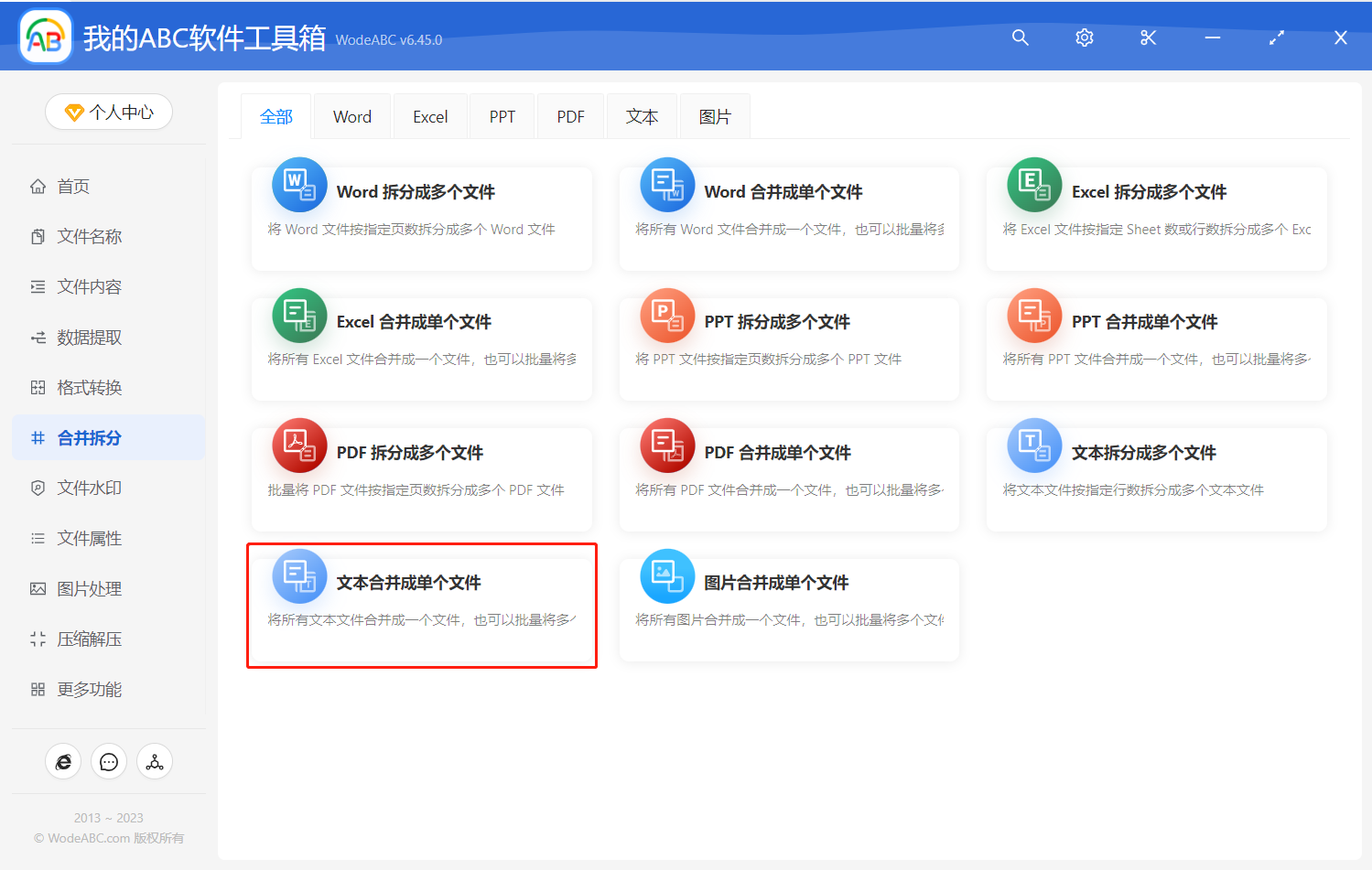This screenshot has height=870, width=1372.
Task: Select the 数据提取 data extraction sidebar icon
Action: click(x=38, y=337)
